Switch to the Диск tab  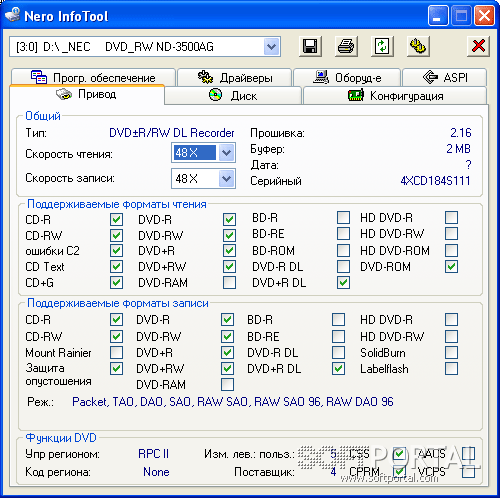(x=233, y=96)
